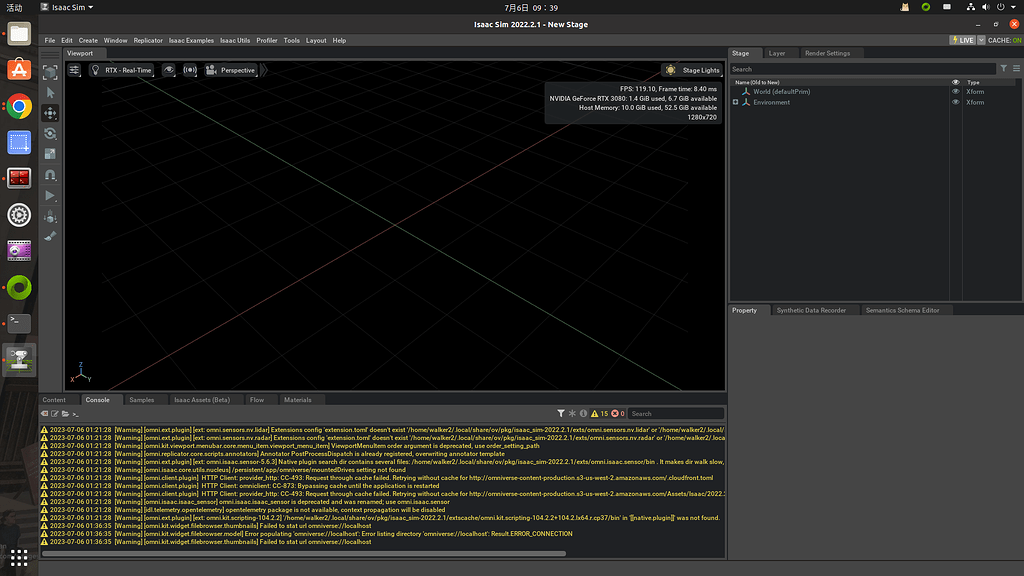Click the Scale tool icon

point(50,154)
